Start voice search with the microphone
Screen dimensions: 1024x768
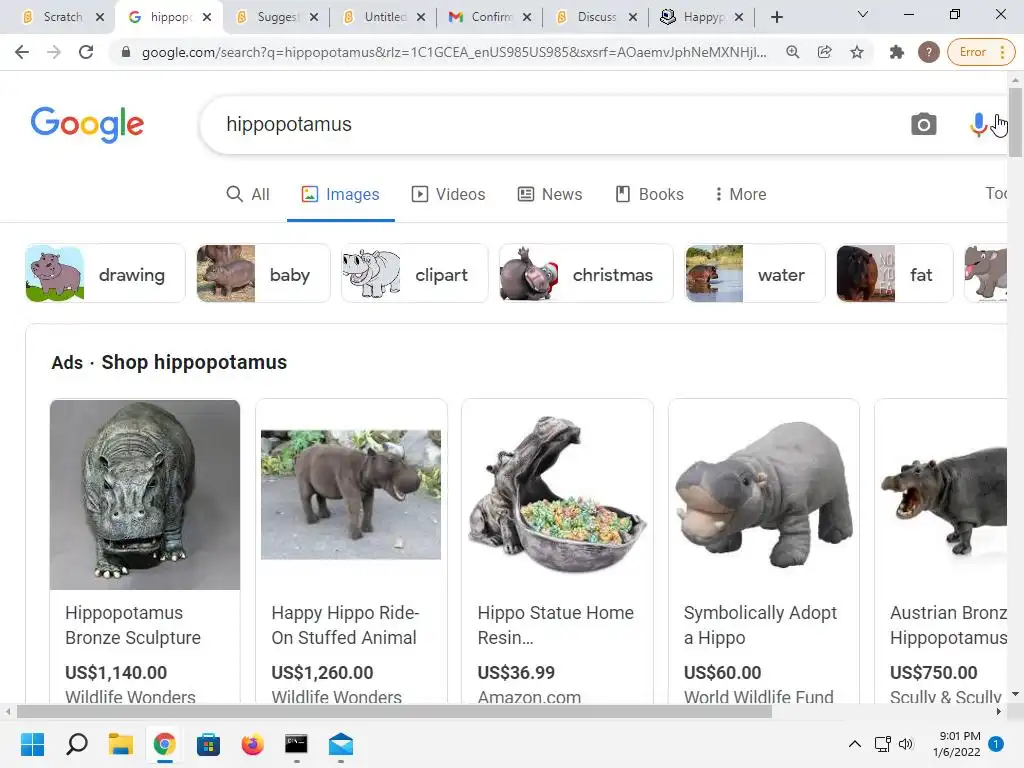[978, 124]
